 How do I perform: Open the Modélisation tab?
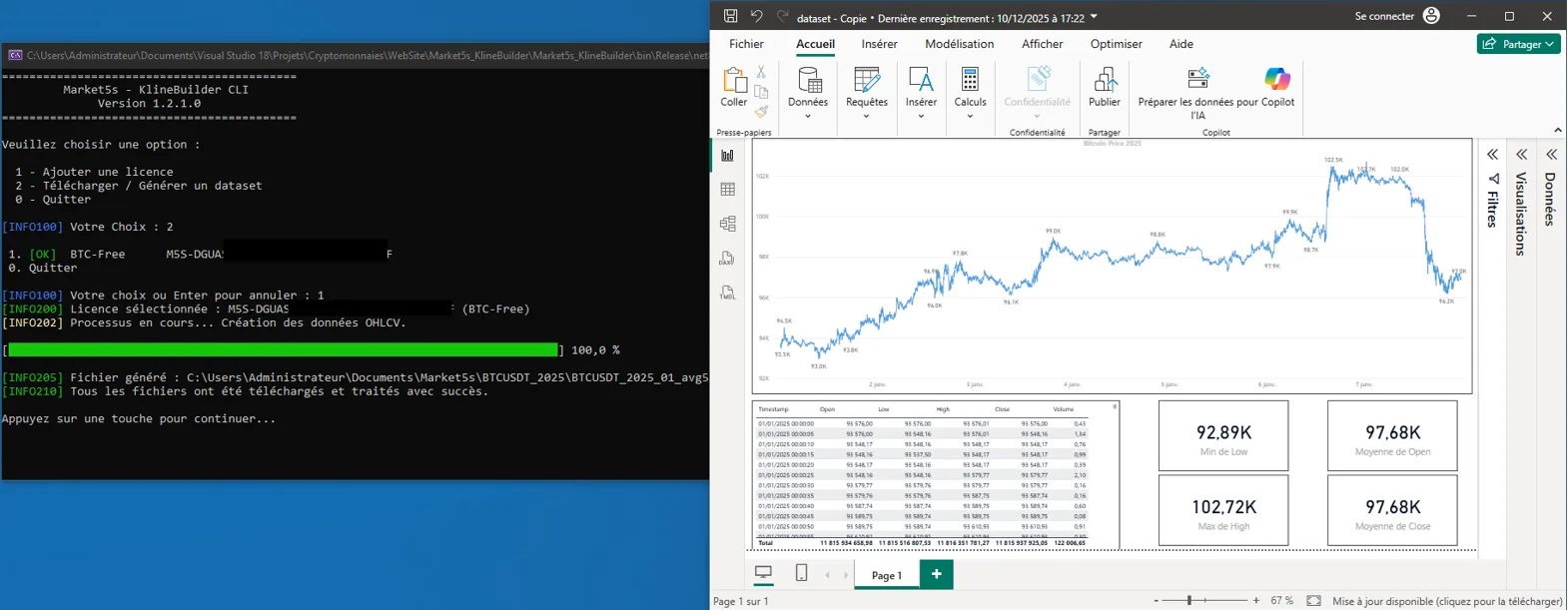(959, 44)
